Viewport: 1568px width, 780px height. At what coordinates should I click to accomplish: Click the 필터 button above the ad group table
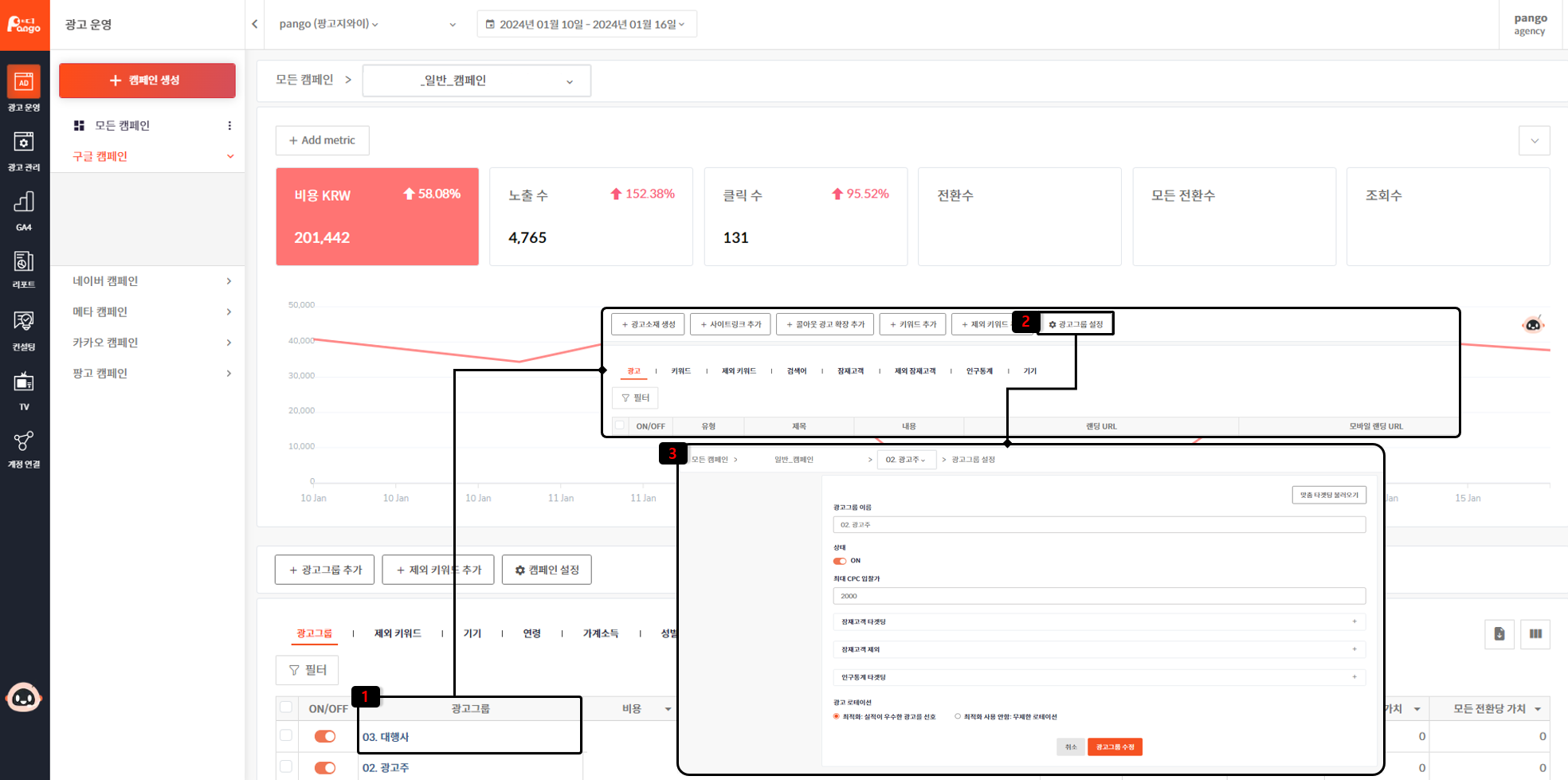(x=308, y=670)
